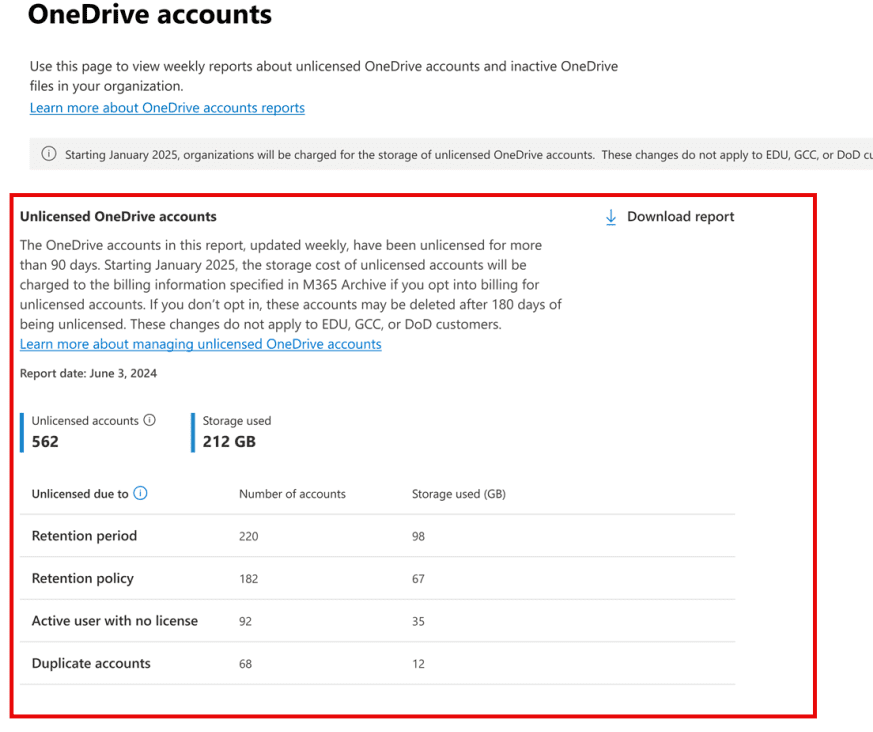The image size is (873, 732).
Task: Select the Active user with no license row
Action: pos(377,621)
